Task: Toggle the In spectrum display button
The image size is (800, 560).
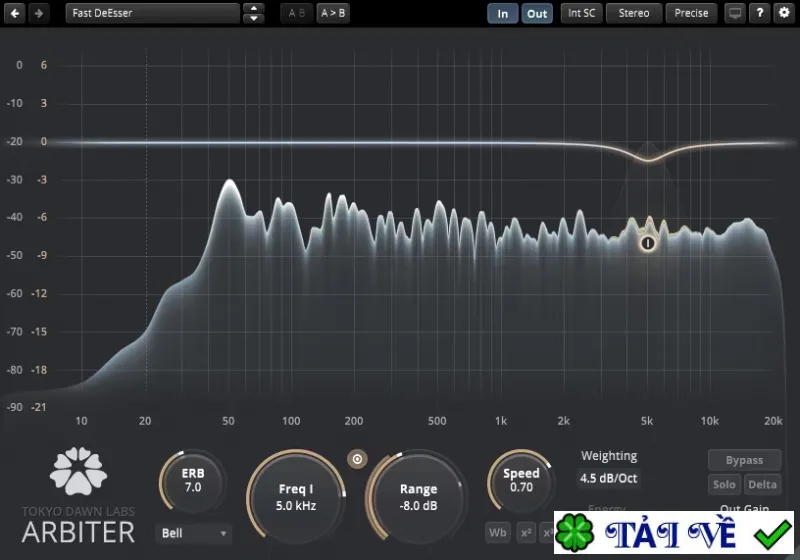Action: click(503, 13)
